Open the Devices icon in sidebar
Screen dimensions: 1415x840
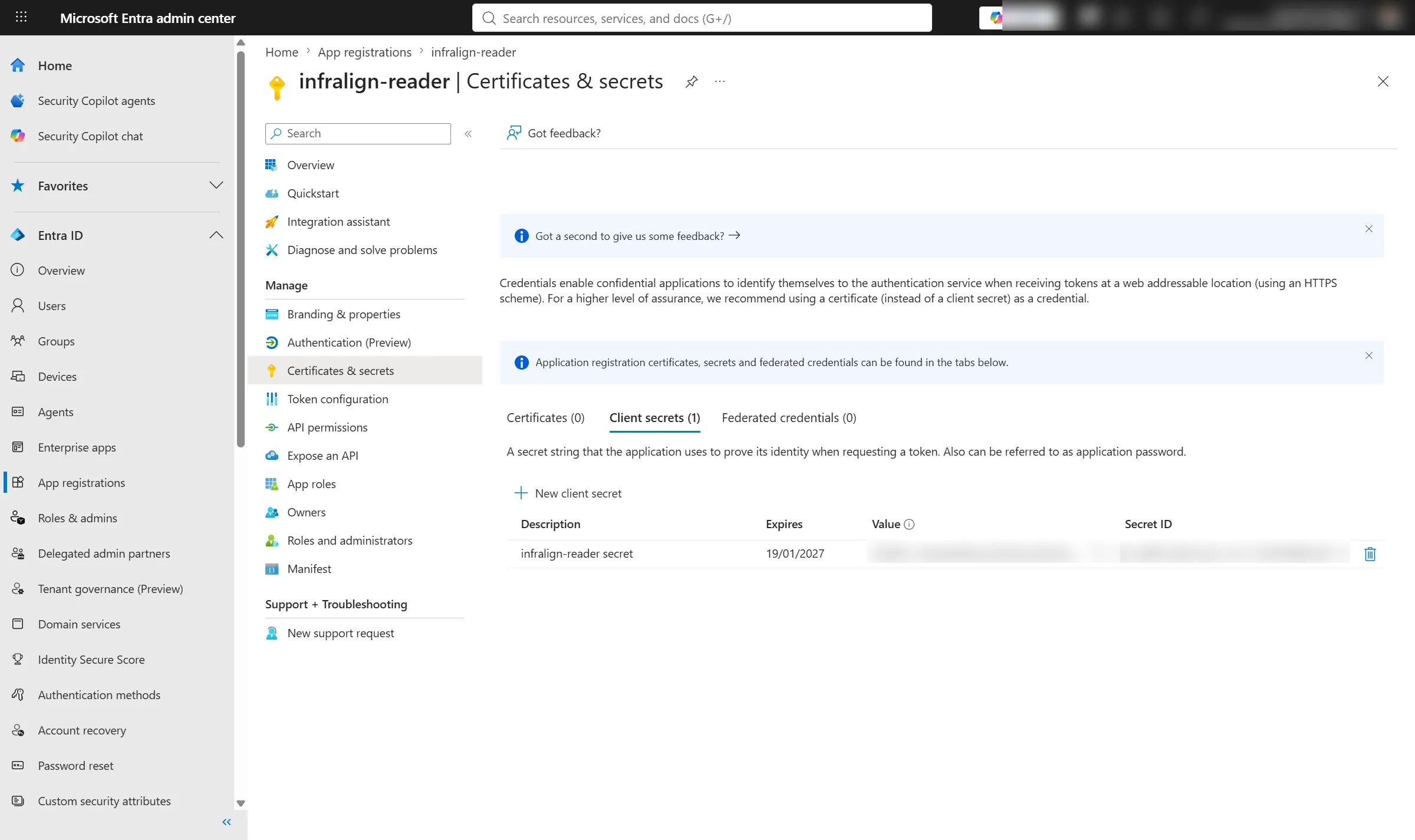coord(18,377)
